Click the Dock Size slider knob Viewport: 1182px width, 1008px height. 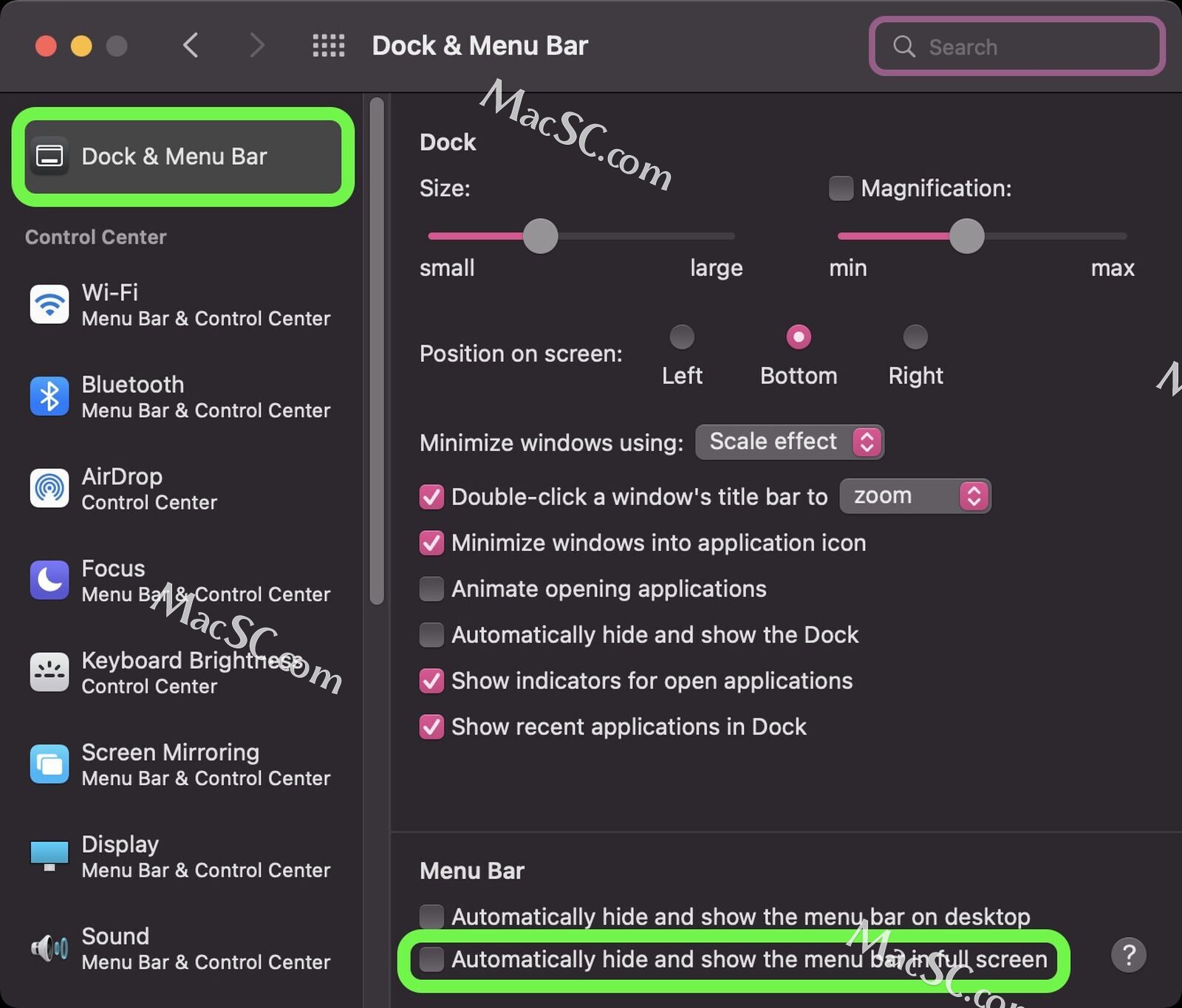coord(540,236)
